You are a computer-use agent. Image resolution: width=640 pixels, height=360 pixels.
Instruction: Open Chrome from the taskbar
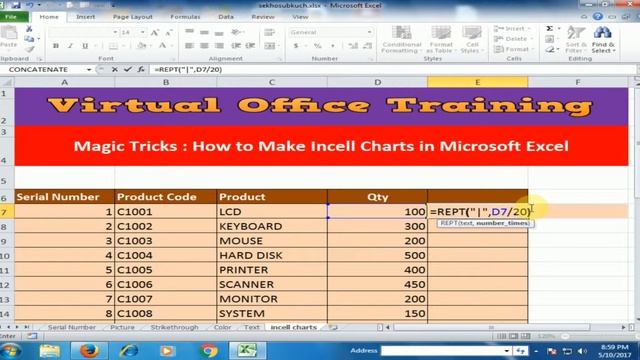[209, 351]
